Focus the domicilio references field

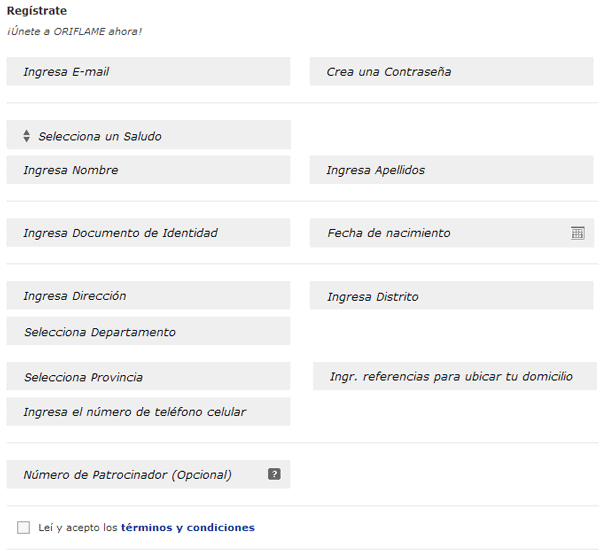[x=455, y=376]
